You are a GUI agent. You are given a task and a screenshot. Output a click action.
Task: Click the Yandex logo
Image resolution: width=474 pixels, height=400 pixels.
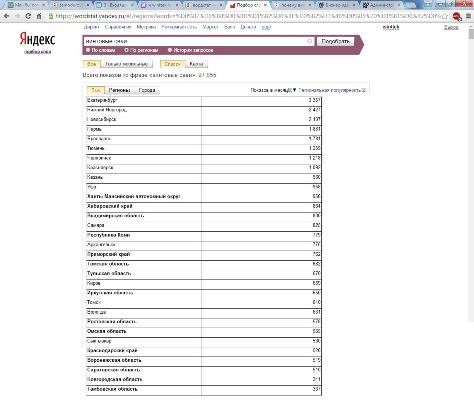click(37, 39)
